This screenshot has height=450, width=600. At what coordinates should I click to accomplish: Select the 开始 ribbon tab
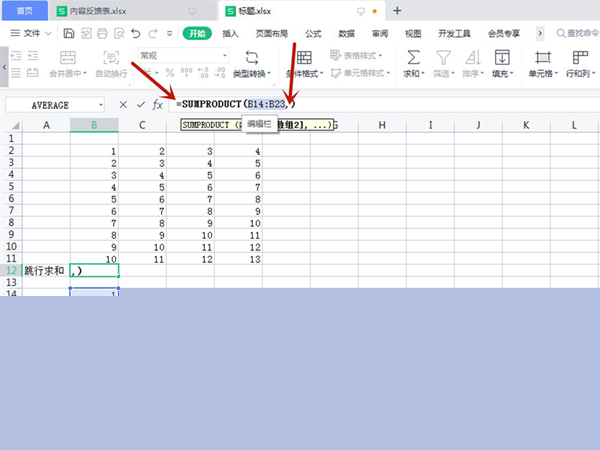pos(197,34)
